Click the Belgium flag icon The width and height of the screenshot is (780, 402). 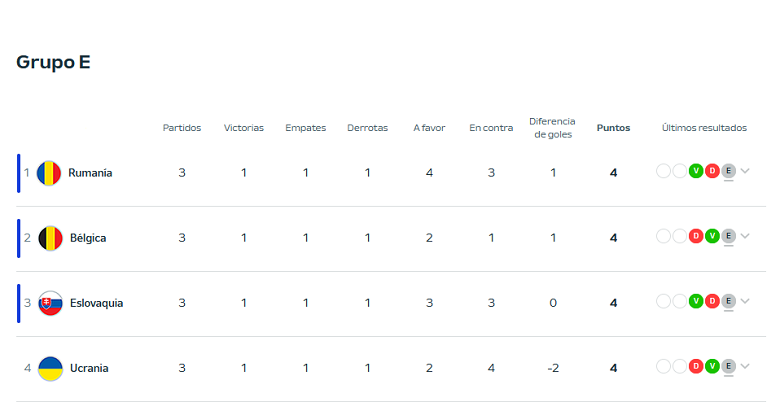click(x=49, y=238)
